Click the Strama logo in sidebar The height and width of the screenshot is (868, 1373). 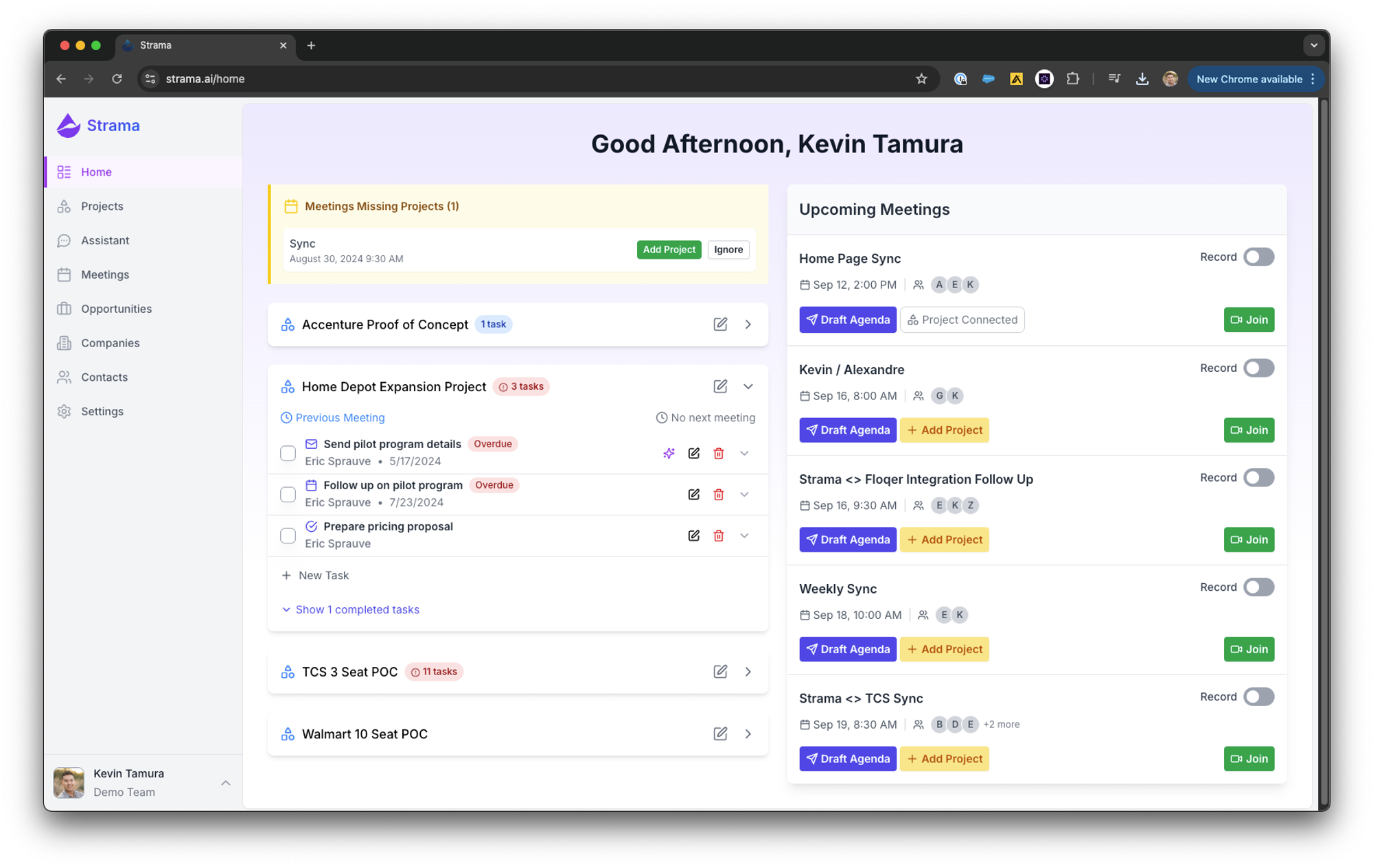[x=98, y=126]
